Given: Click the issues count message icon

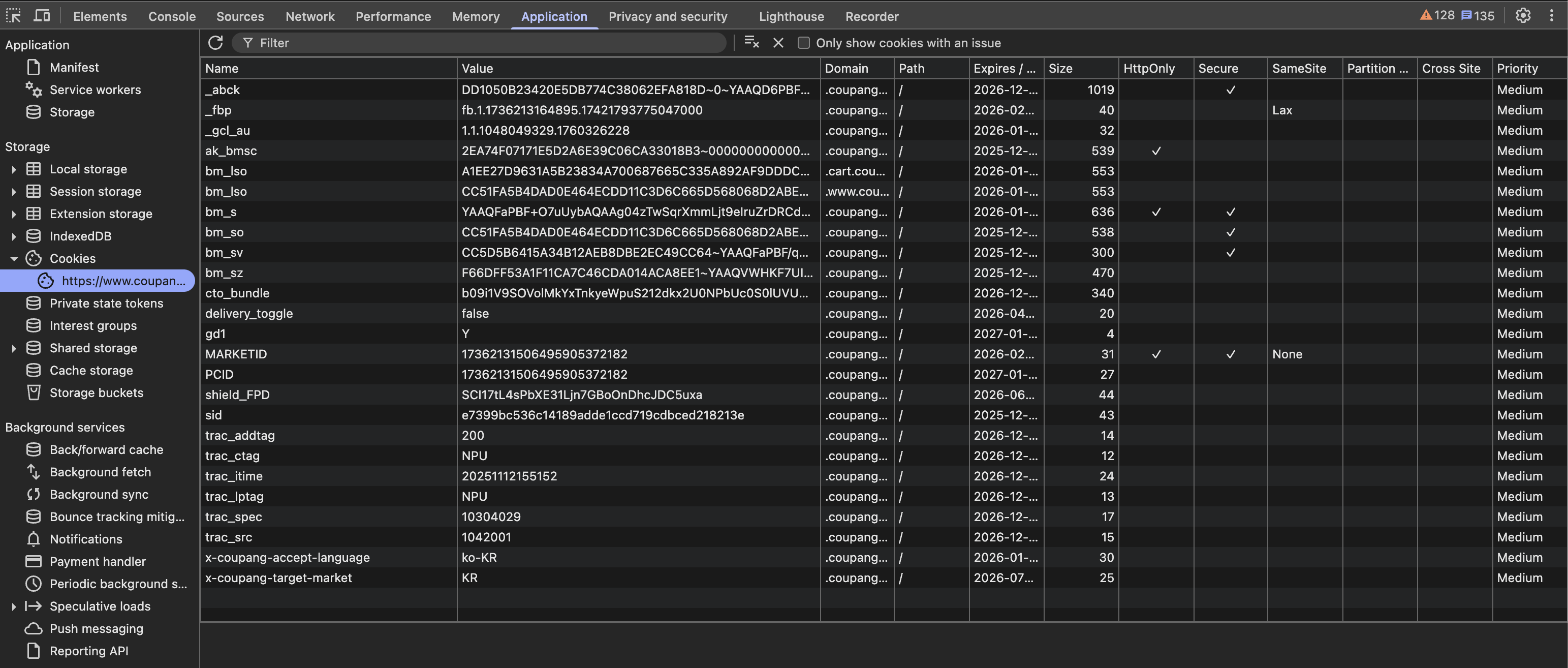Looking at the screenshot, I should [1466, 16].
